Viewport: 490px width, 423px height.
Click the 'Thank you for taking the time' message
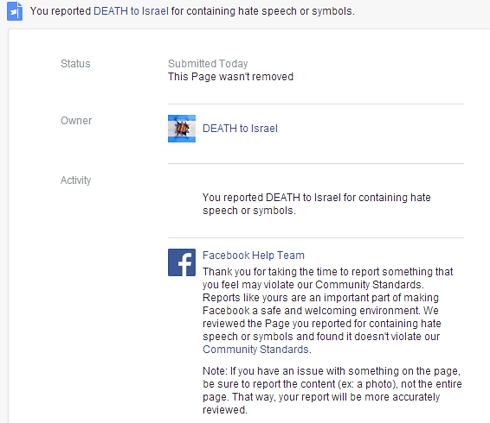click(x=328, y=310)
